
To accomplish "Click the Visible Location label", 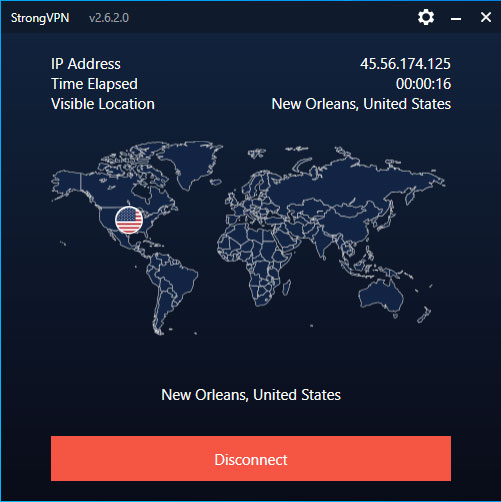I will (x=103, y=104).
